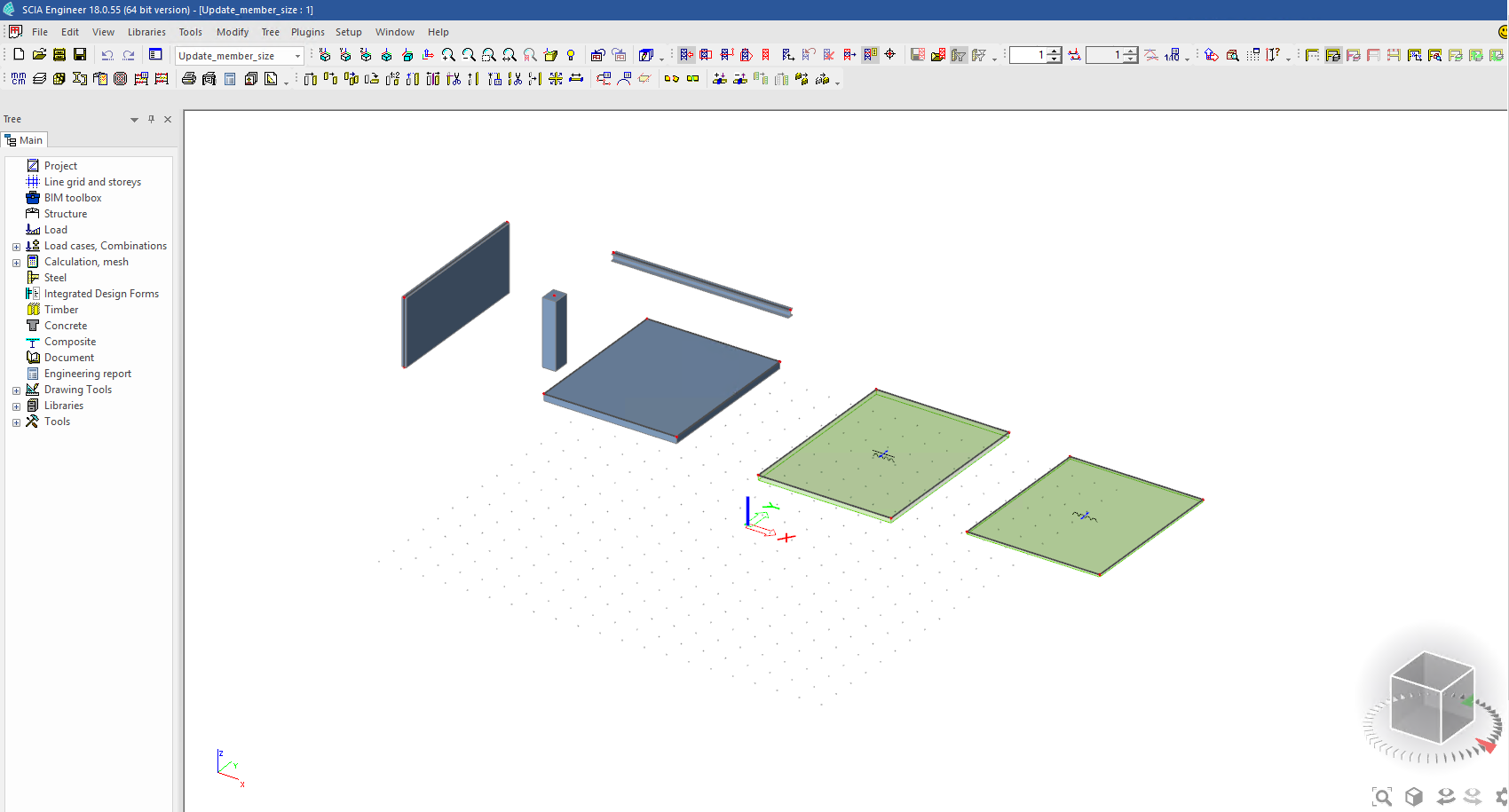Open the Print icon in toolbar
1509x812 pixels.
tap(188, 79)
